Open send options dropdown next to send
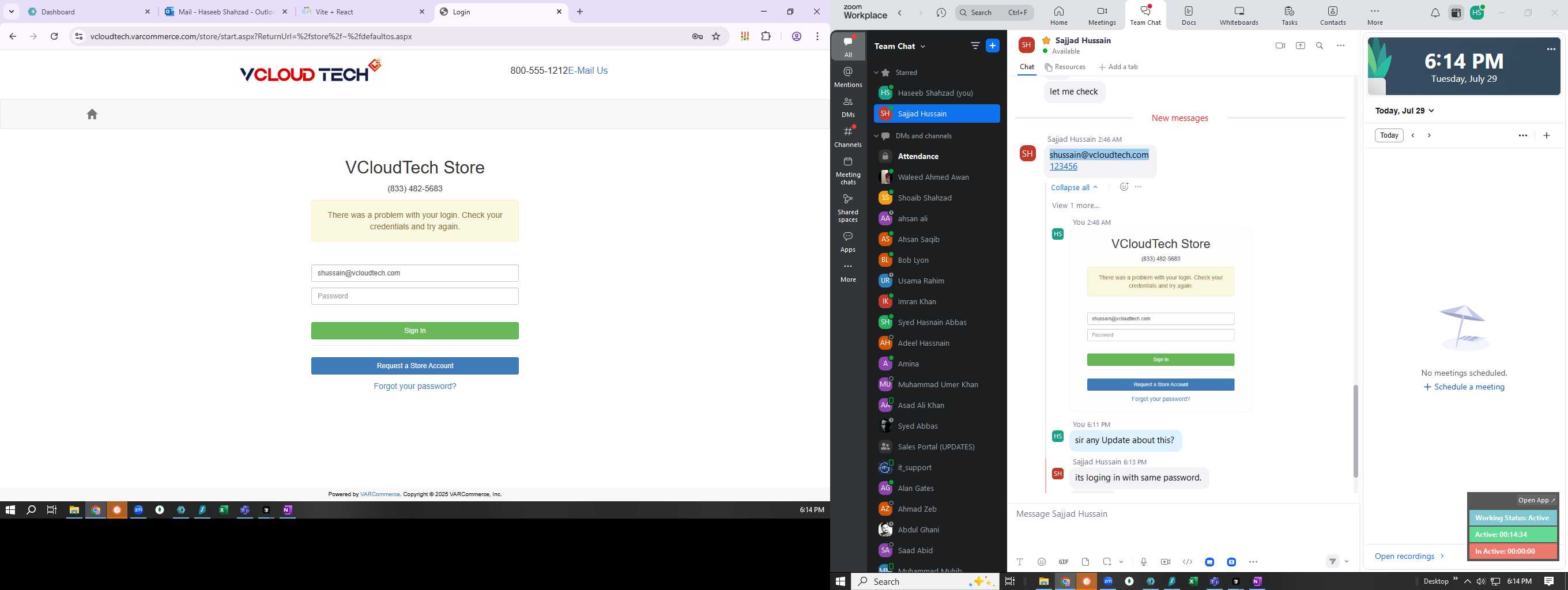 click(1347, 562)
